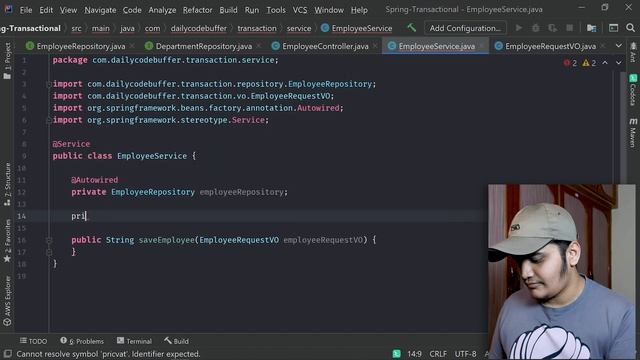
Task: Click transaction in breadcrumb path
Action: tap(257, 28)
